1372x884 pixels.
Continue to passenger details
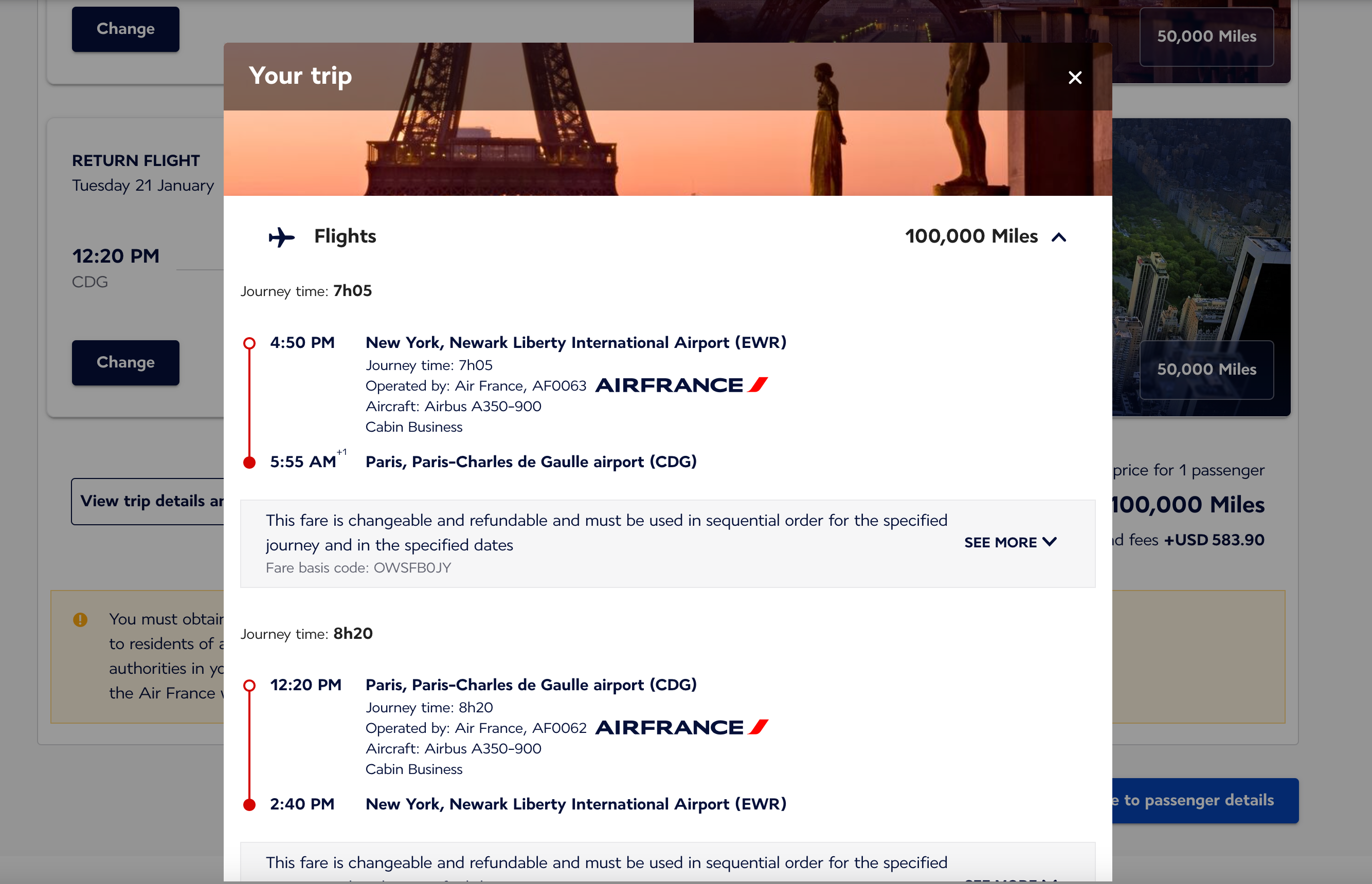pos(1205,800)
